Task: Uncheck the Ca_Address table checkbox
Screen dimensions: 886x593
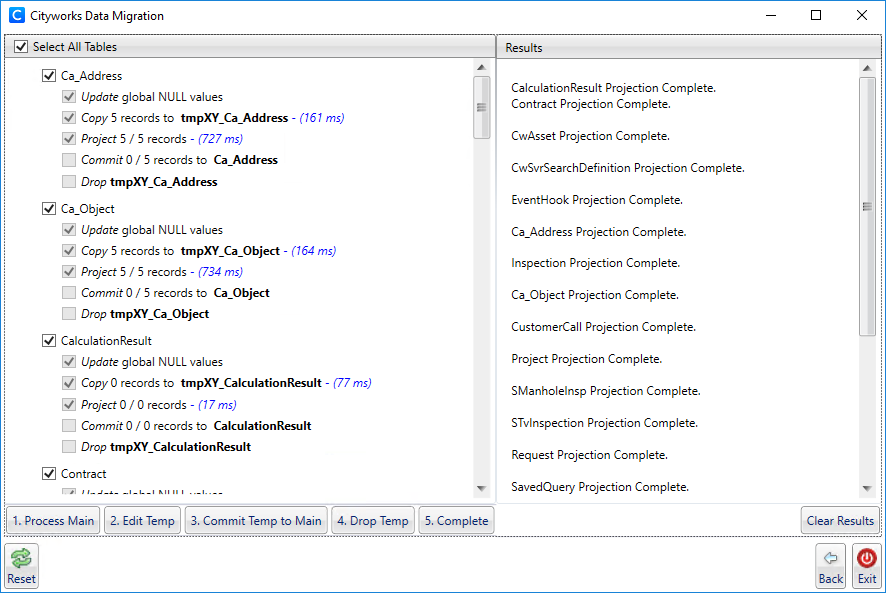Action: pos(49,75)
